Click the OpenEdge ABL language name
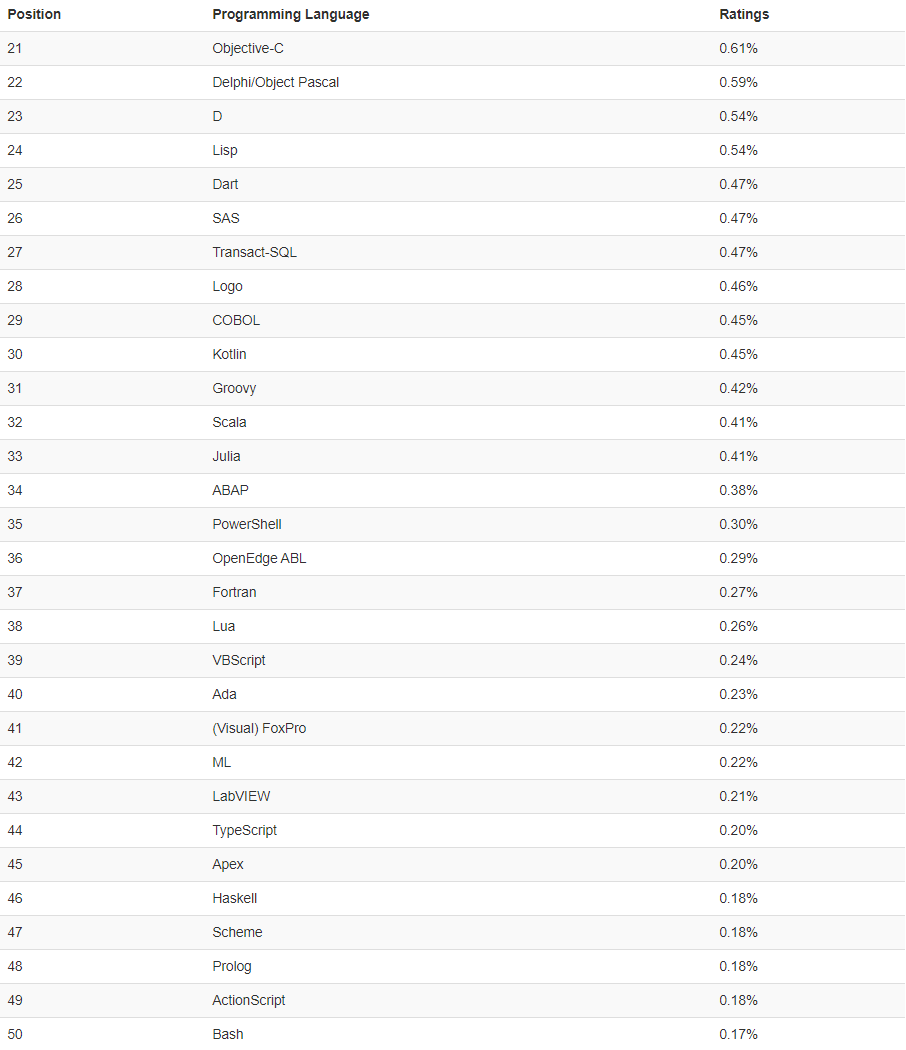 pyautogui.click(x=259, y=558)
